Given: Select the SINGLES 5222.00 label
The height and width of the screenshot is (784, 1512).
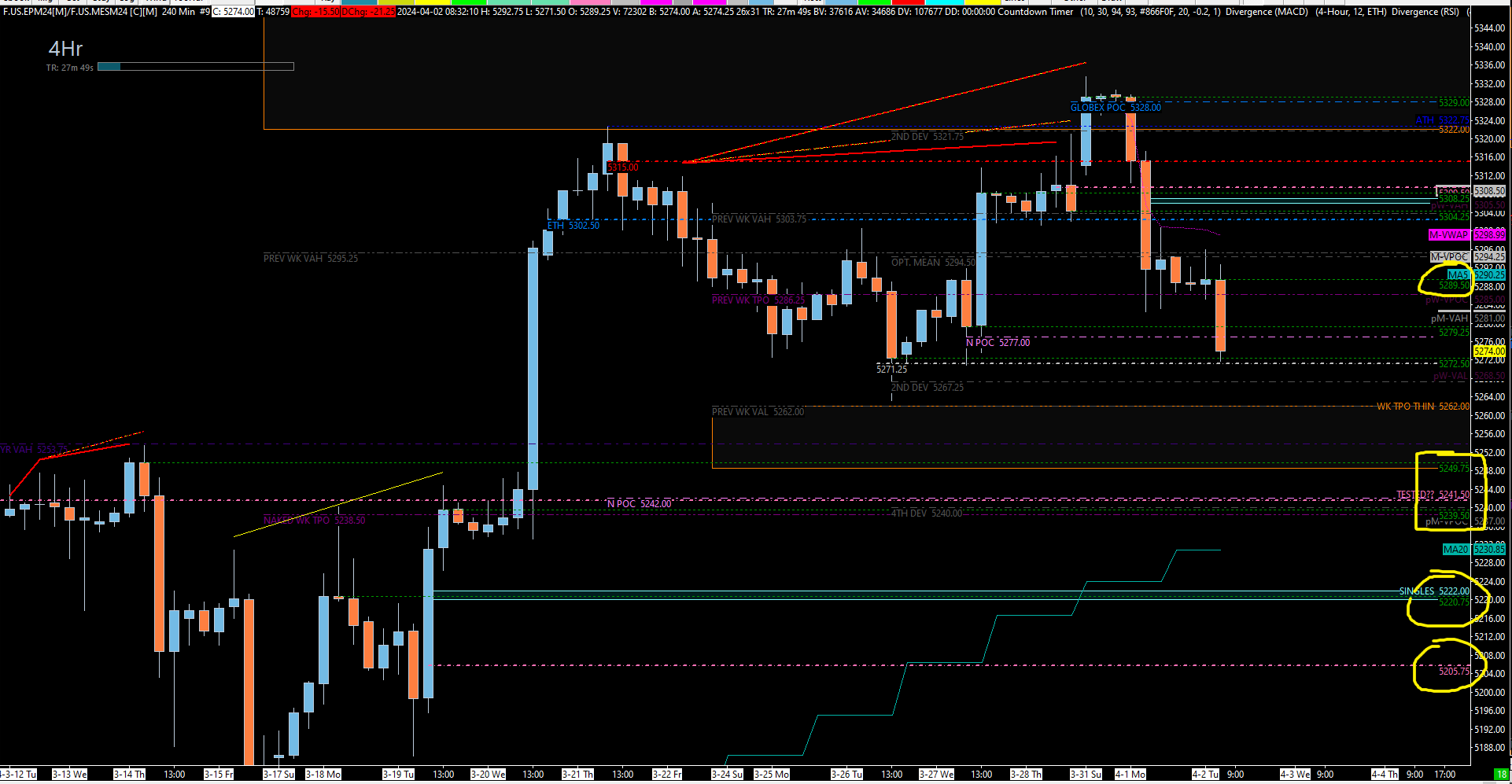Looking at the screenshot, I should click(x=1433, y=591).
